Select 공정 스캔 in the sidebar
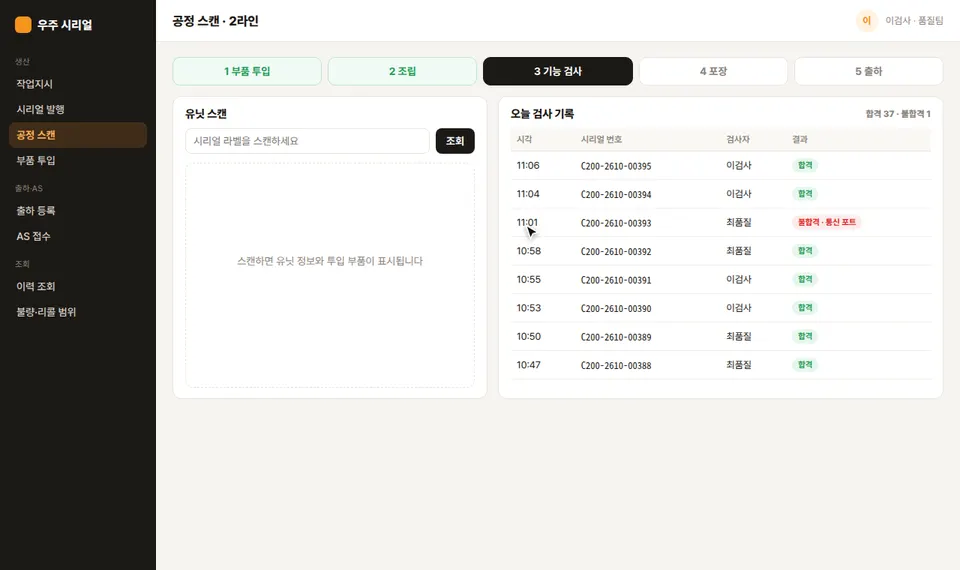Viewport: 960px width, 570px height. (x=78, y=135)
